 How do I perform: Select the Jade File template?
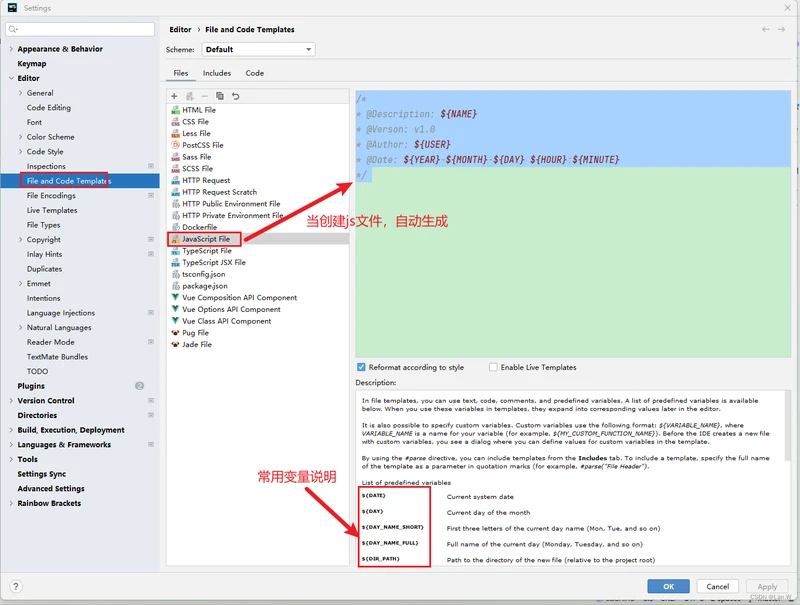196,344
